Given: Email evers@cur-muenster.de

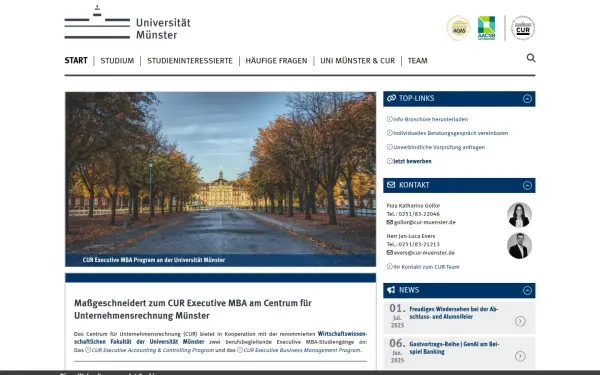Looking at the screenshot, I should (x=424, y=253).
